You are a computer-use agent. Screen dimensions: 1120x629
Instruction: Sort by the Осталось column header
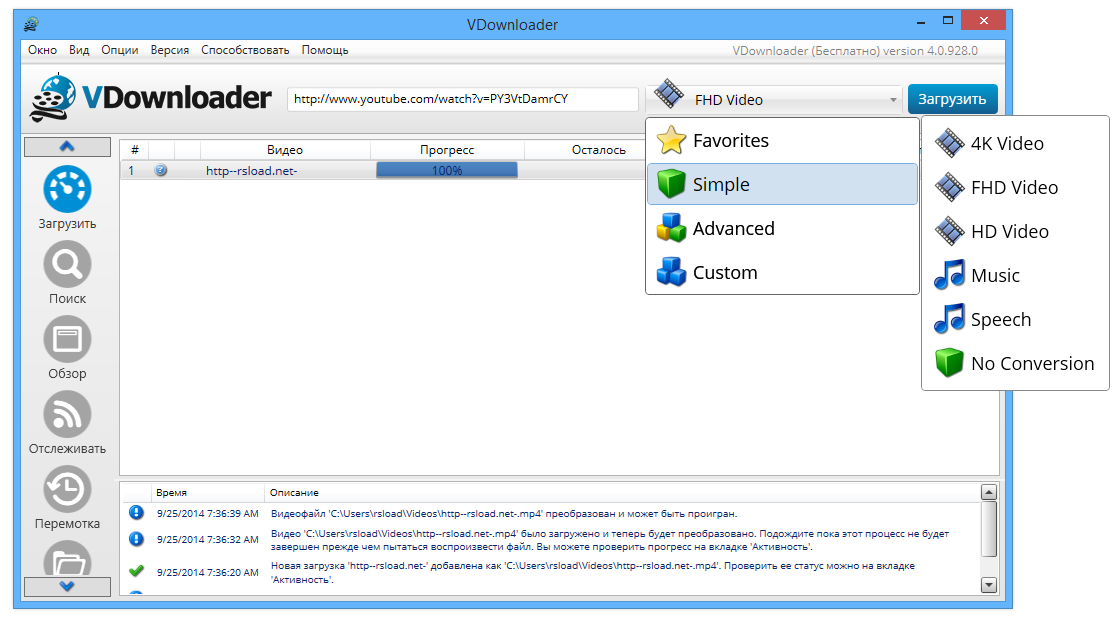(599, 150)
